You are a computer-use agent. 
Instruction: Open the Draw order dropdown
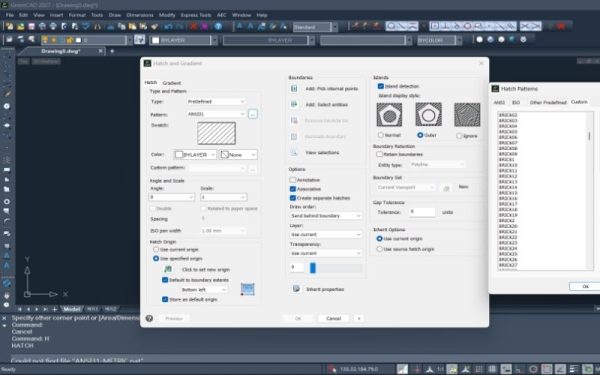[x=325, y=216]
